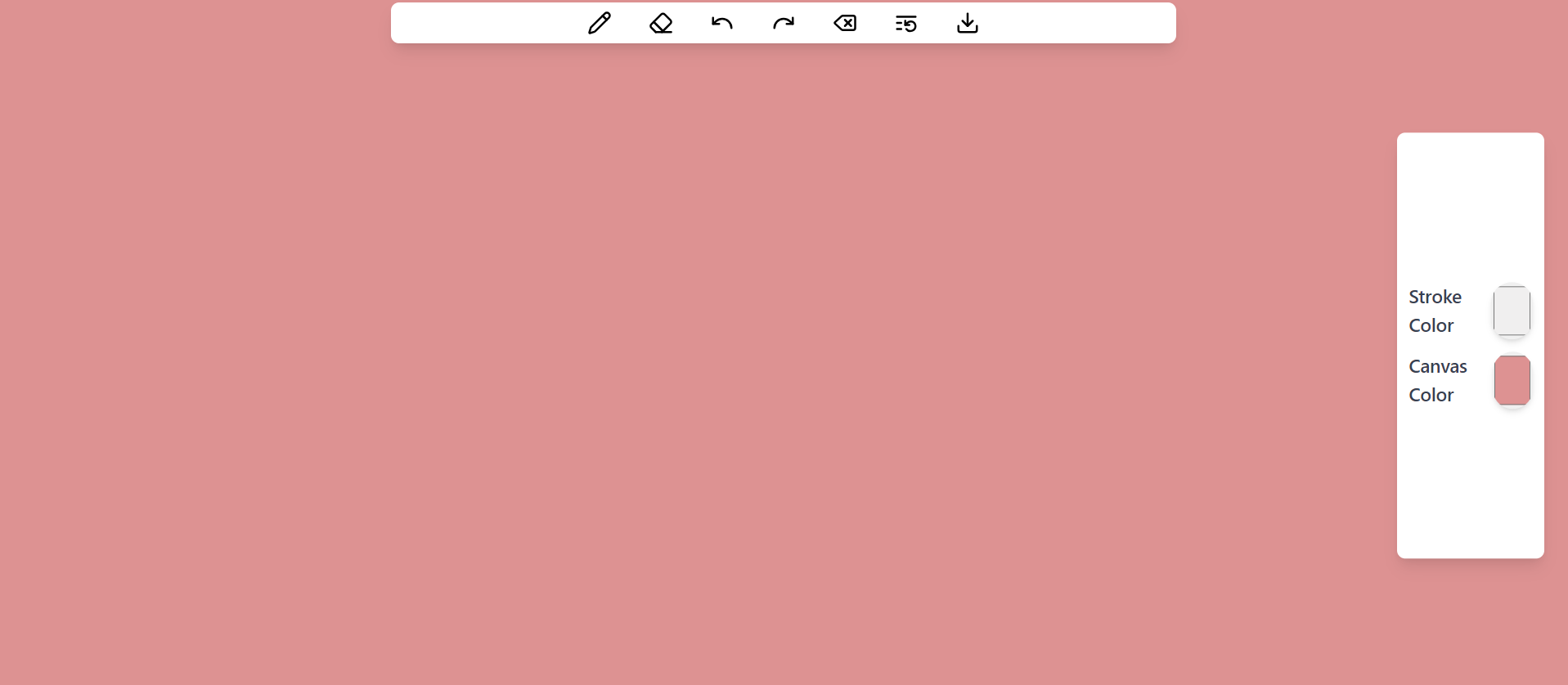Click empty toolbar space left of the pencil
The height and width of the screenshot is (685, 1568).
[x=483, y=23]
